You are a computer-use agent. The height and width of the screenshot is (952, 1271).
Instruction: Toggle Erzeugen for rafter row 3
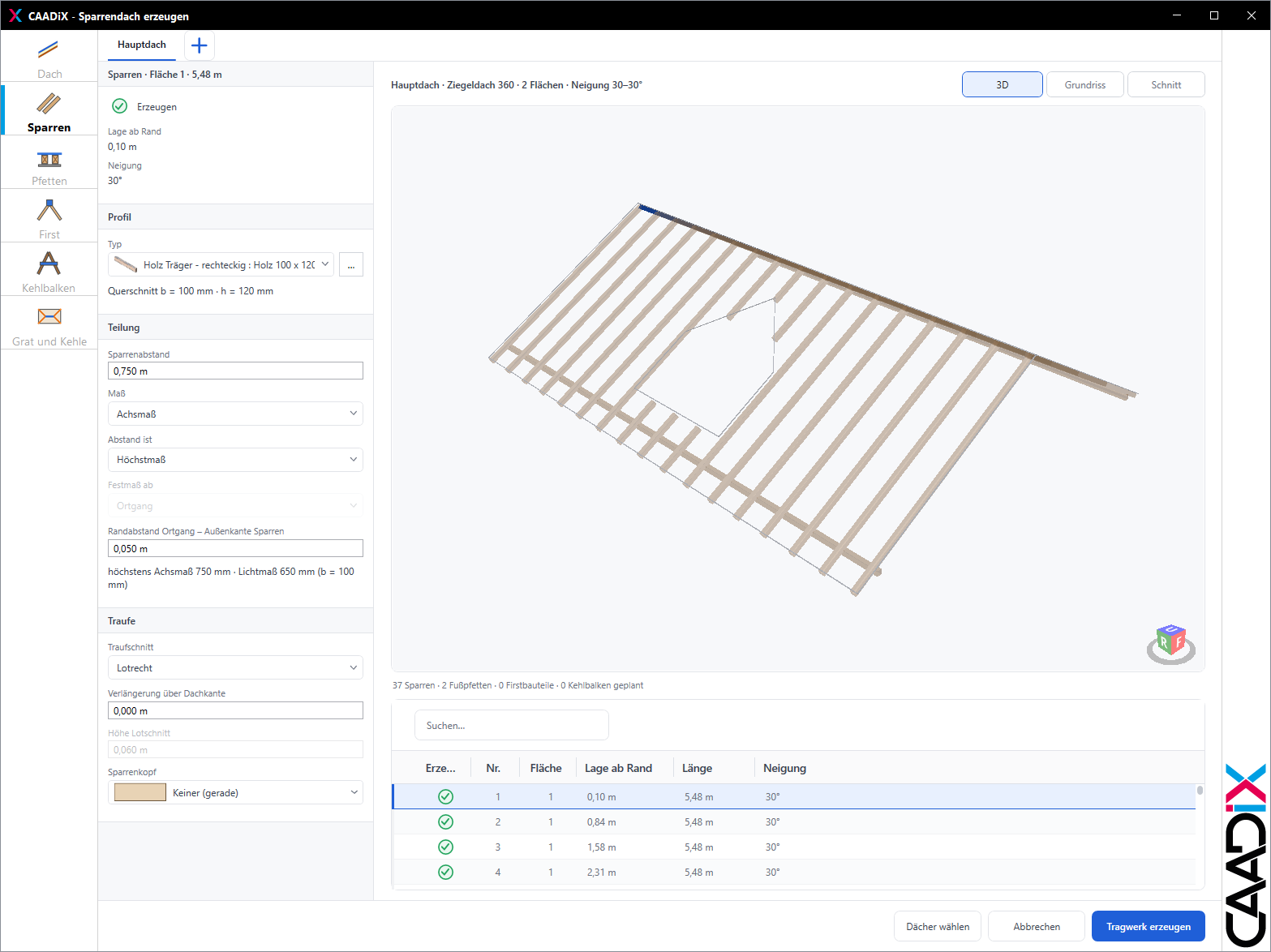(445, 847)
